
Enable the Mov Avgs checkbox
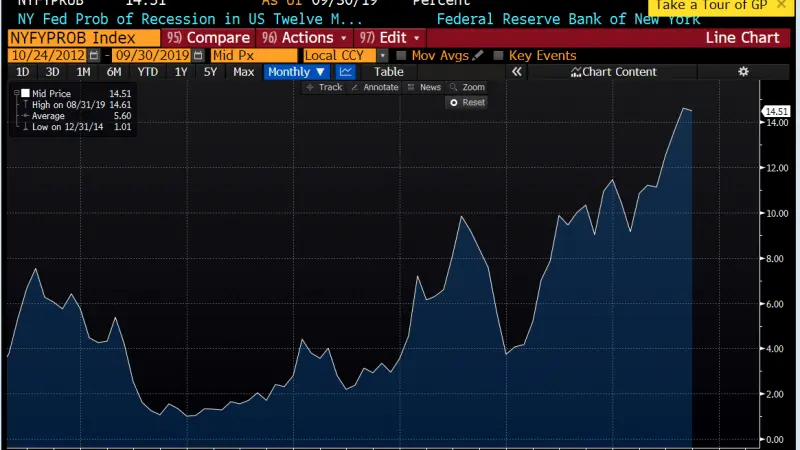(401, 56)
